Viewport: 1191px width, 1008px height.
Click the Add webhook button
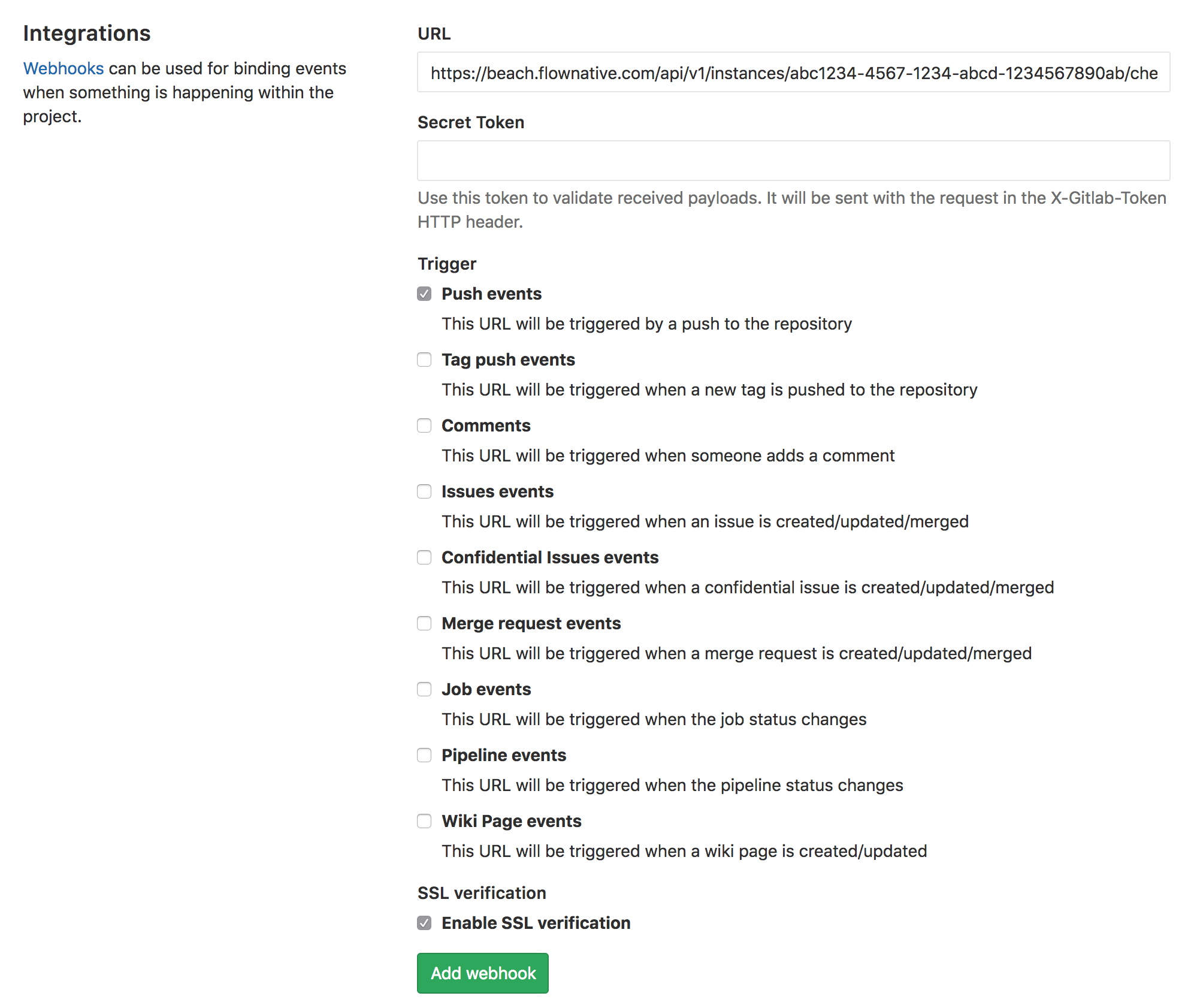(x=483, y=973)
